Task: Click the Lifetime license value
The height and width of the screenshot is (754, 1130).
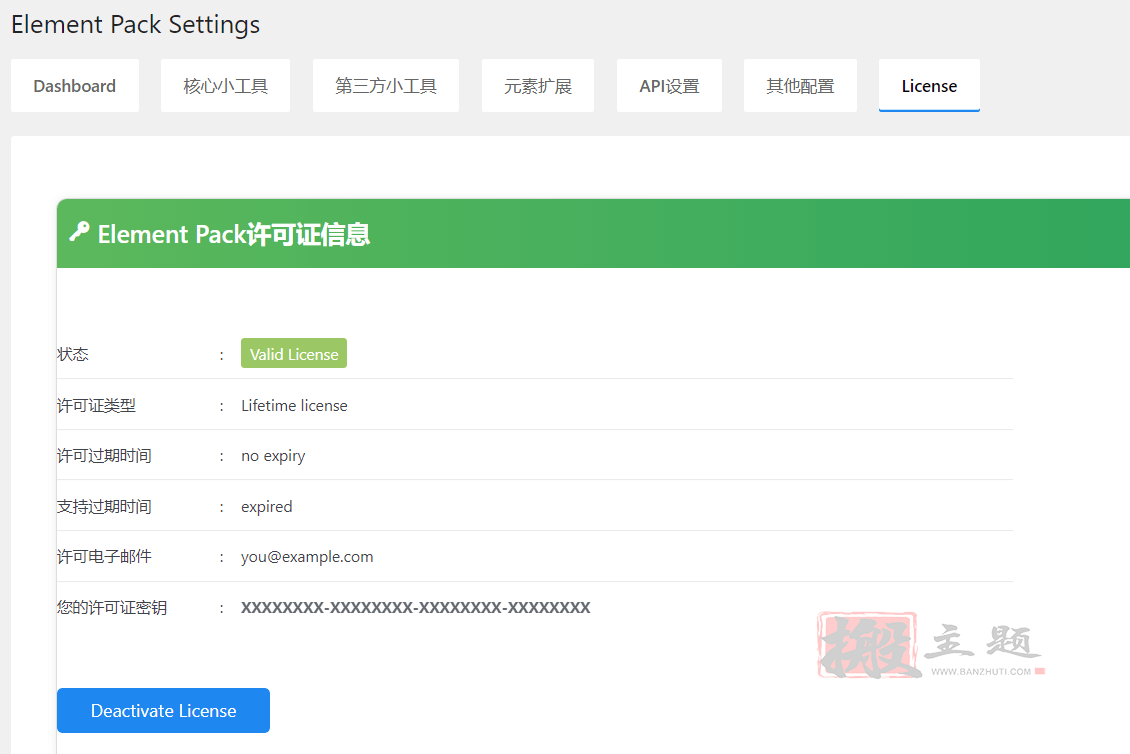Action: click(x=294, y=406)
